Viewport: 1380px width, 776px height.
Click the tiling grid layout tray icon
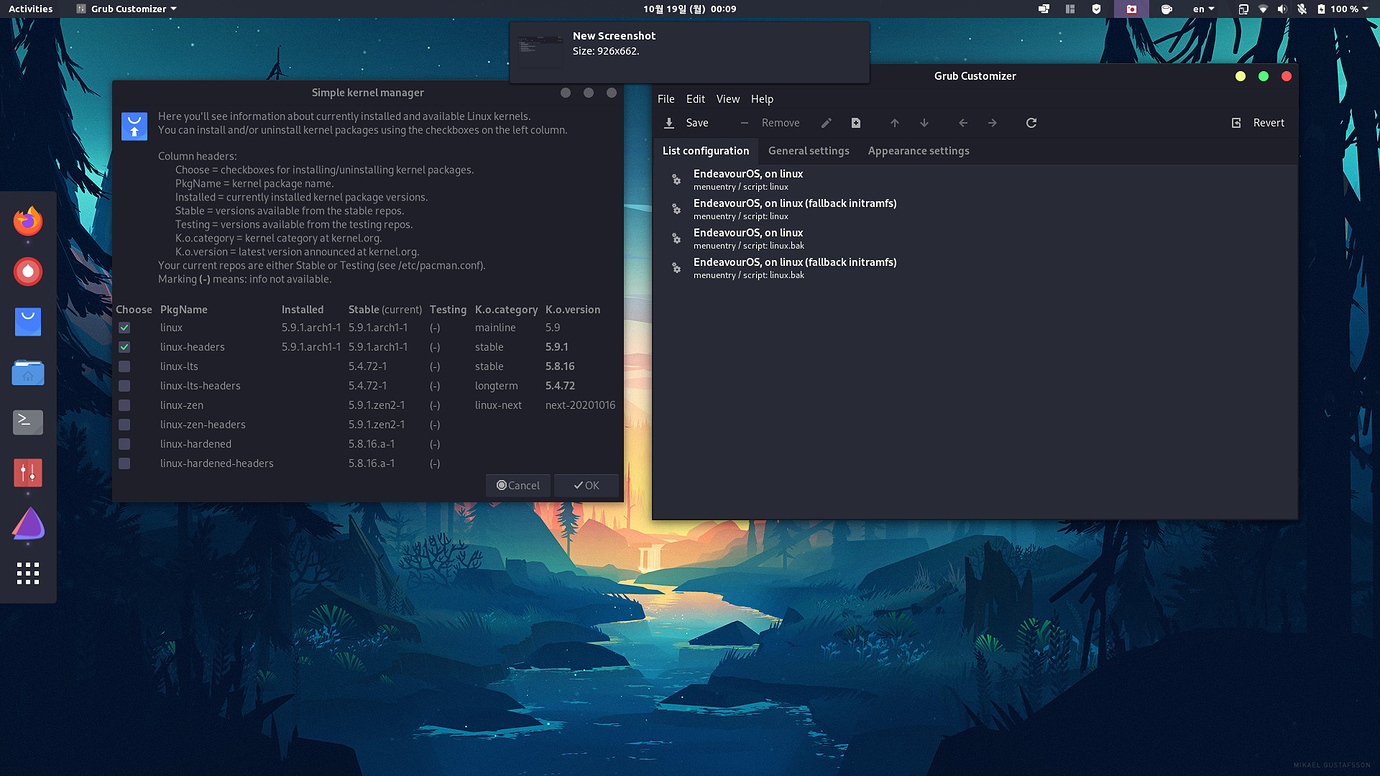pos(1070,9)
